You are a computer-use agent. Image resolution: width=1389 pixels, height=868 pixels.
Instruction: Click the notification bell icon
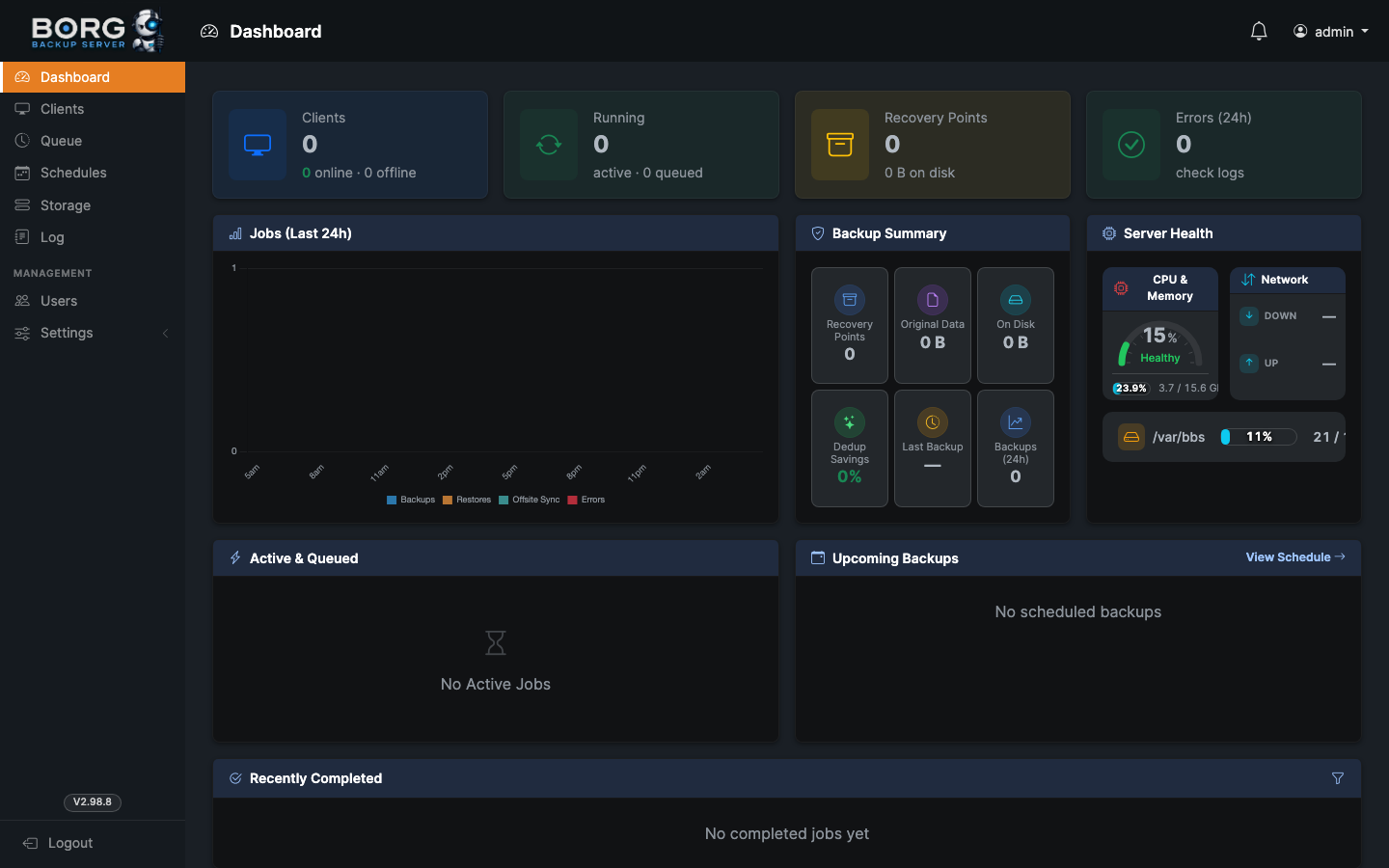[x=1259, y=31]
